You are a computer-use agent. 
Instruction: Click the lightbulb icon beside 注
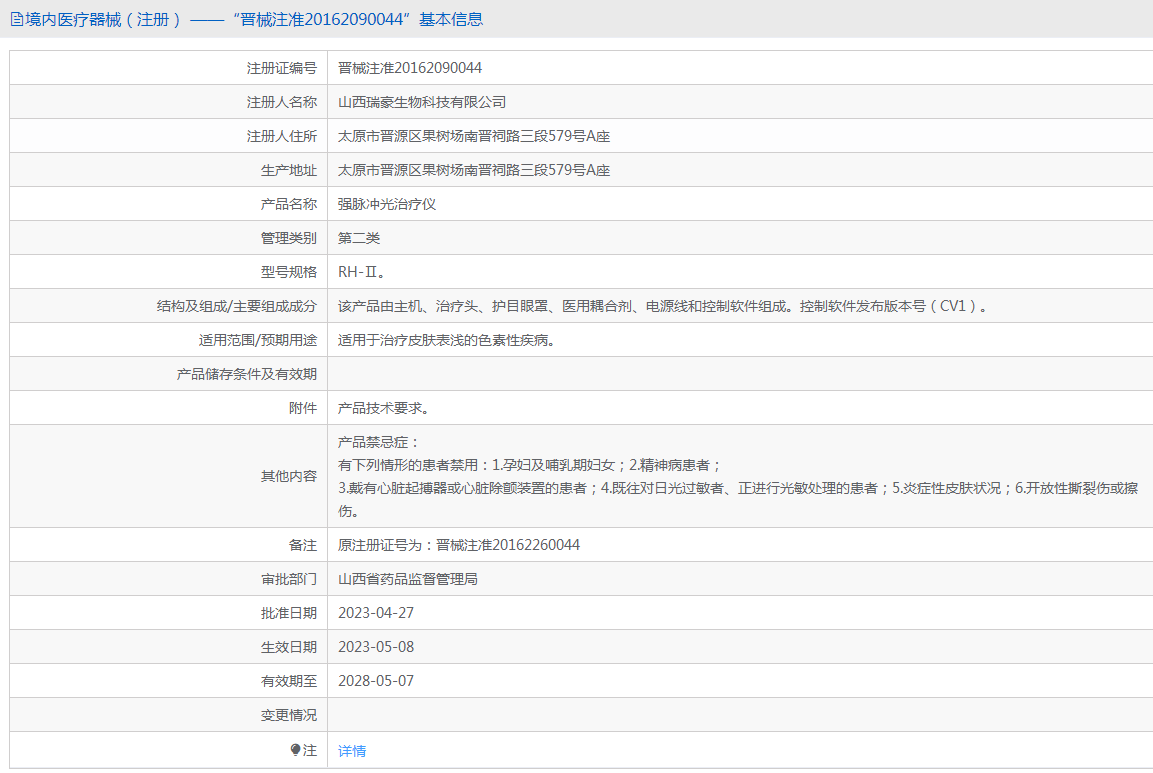296,749
